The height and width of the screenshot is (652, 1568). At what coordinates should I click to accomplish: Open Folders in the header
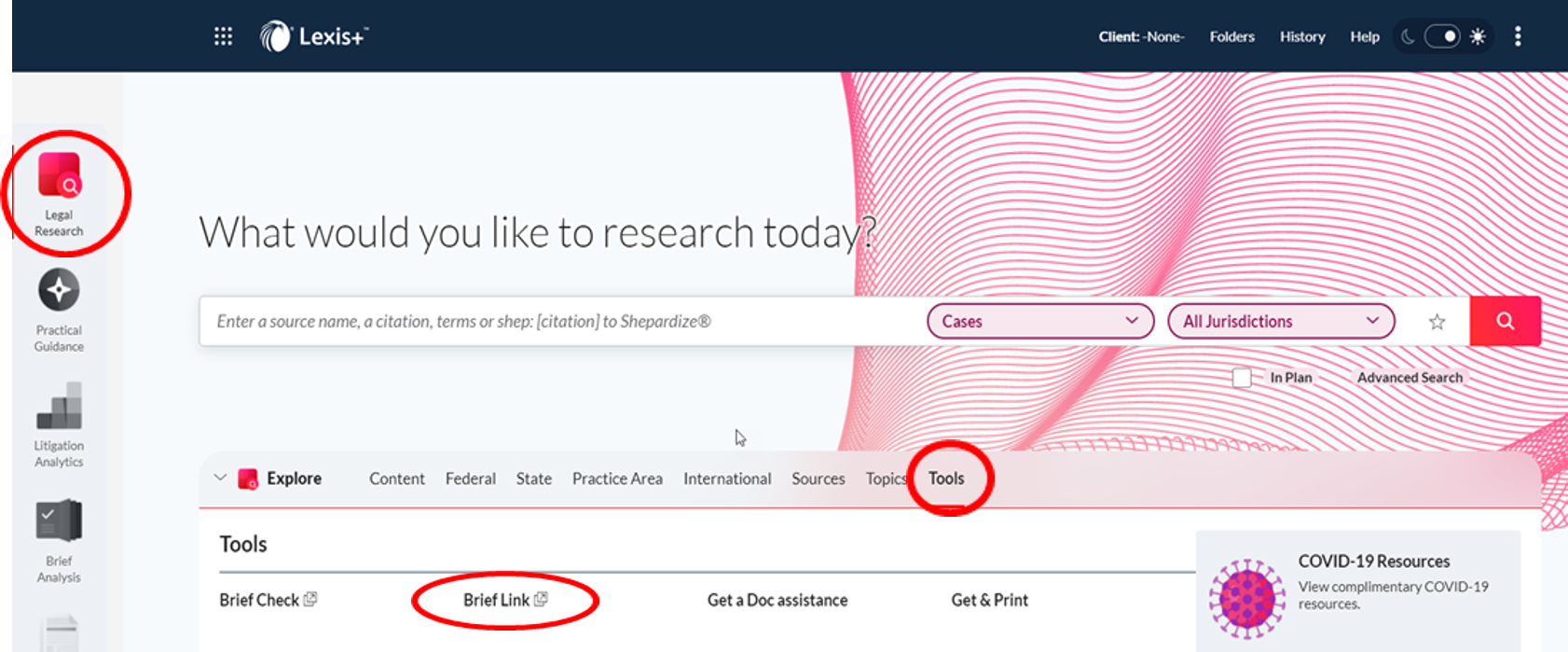point(1231,36)
